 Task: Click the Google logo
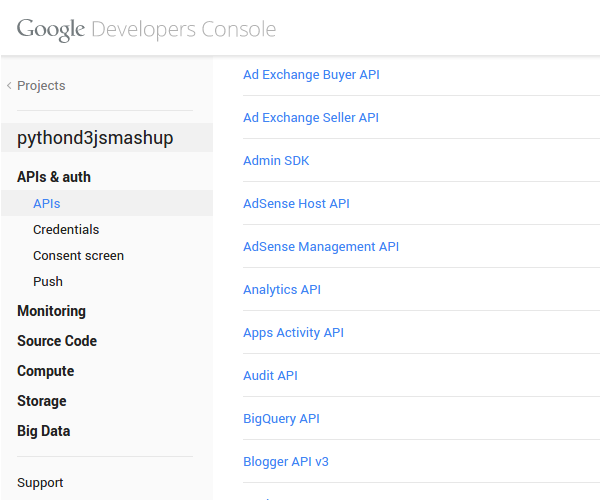51,29
